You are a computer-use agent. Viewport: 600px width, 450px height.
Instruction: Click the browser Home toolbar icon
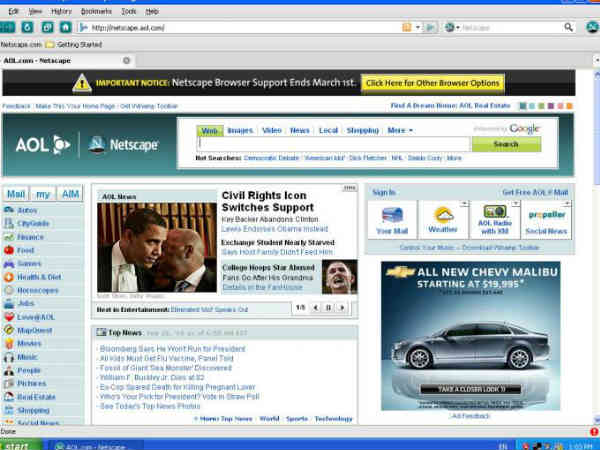(65, 27)
